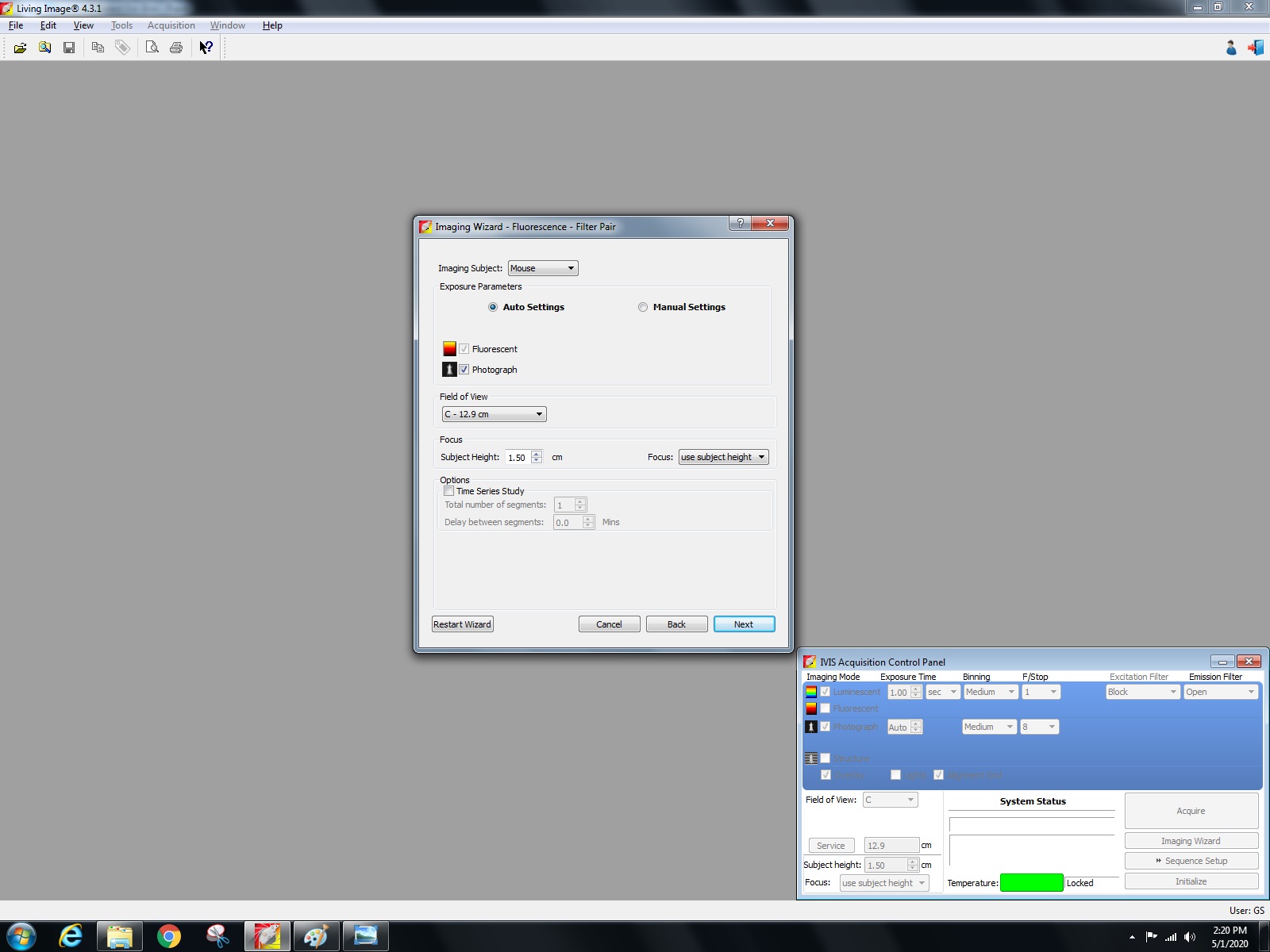Select the Manual Settings radio button
Viewport: 1270px width, 952px height.
pyautogui.click(x=643, y=307)
